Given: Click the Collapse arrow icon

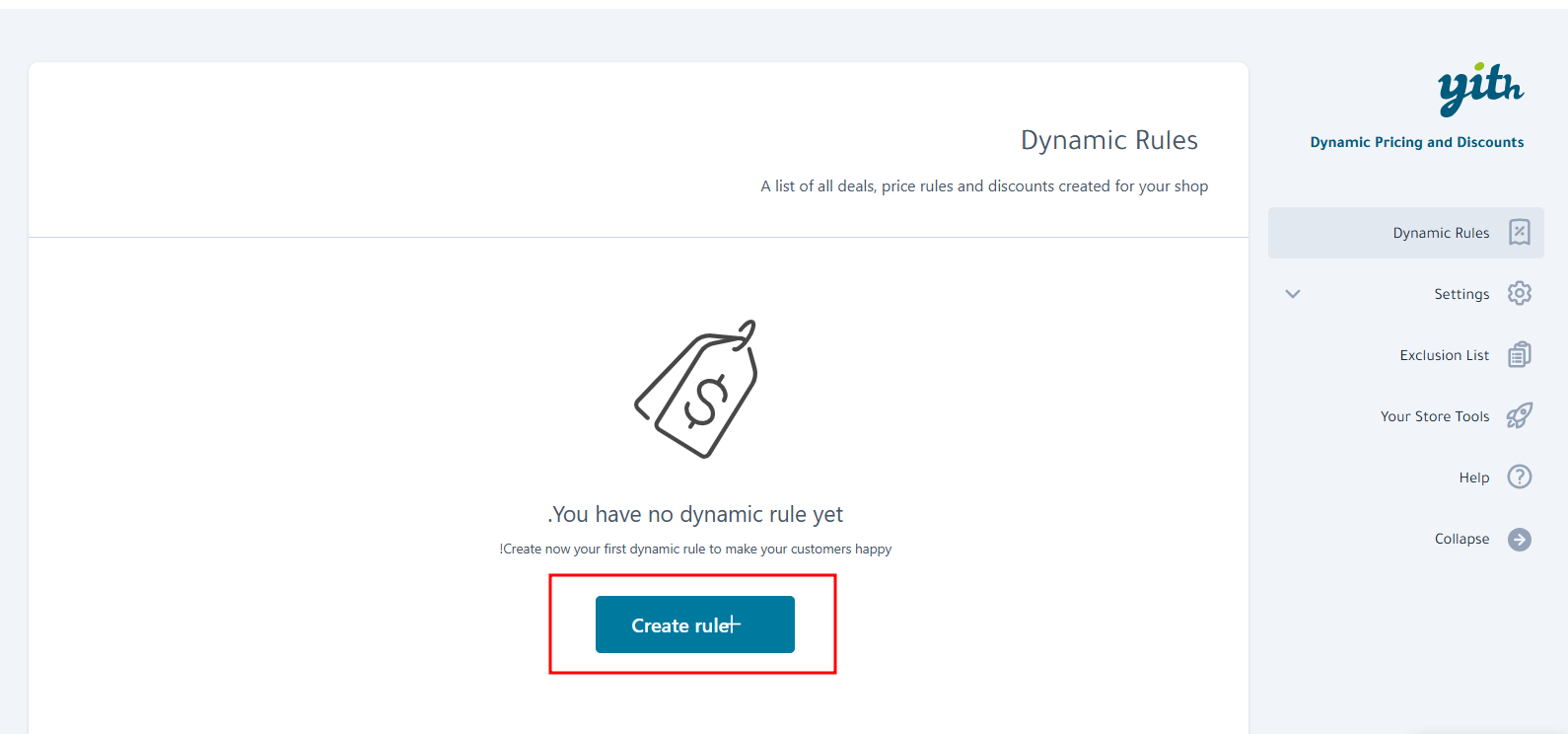Looking at the screenshot, I should coord(1520,540).
